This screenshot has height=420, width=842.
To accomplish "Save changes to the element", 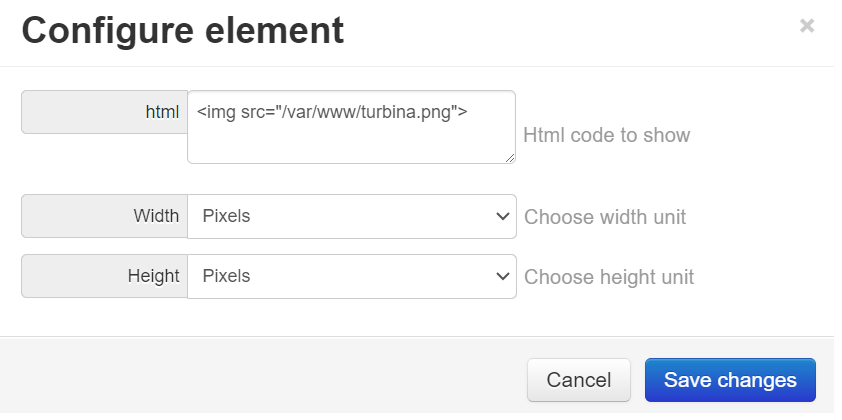I will 730,380.
